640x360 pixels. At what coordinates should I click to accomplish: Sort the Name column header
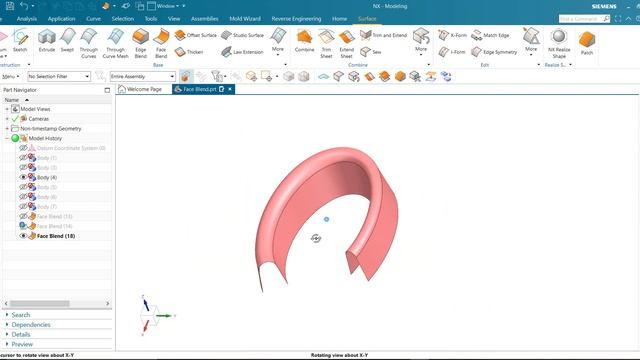pyautogui.click(x=16, y=100)
